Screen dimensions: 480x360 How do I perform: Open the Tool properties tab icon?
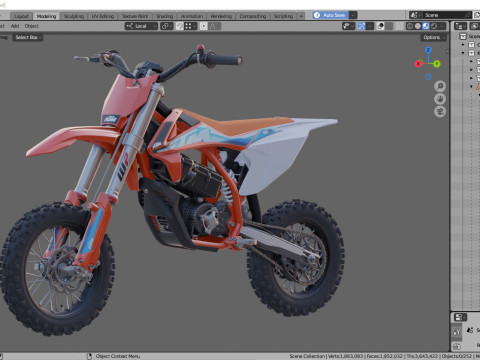tap(456, 332)
